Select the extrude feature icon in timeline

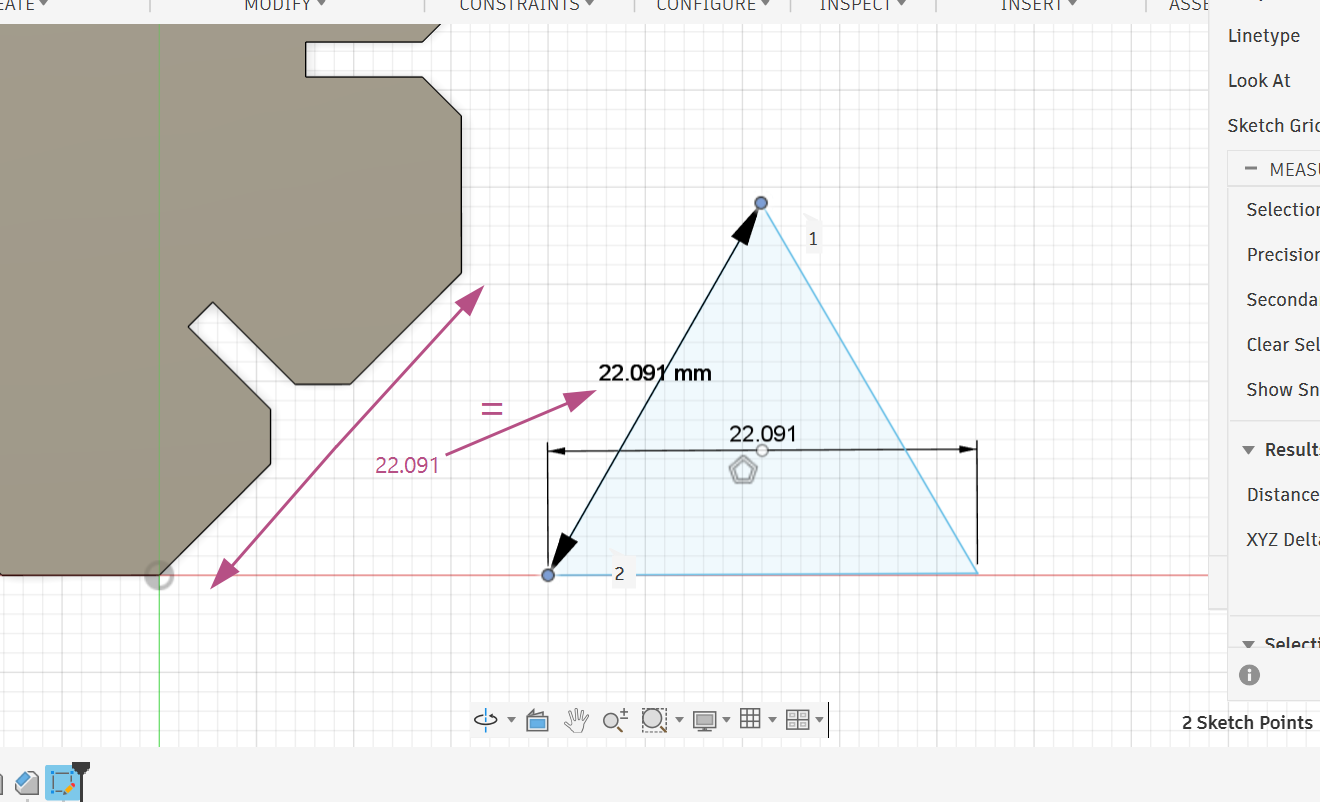click(x=27, y=783)
